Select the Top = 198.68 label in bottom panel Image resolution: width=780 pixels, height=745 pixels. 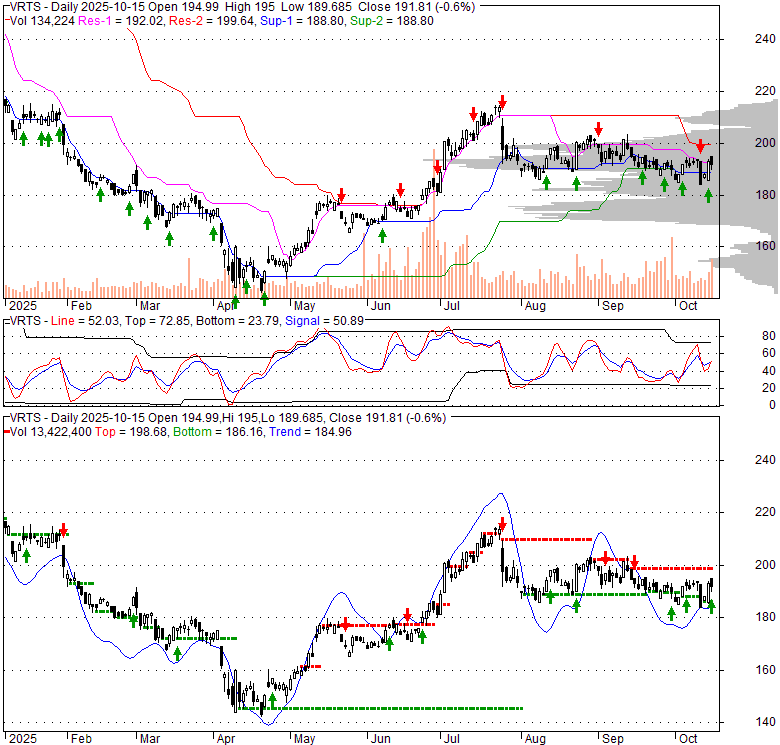(x=131, y=432)
